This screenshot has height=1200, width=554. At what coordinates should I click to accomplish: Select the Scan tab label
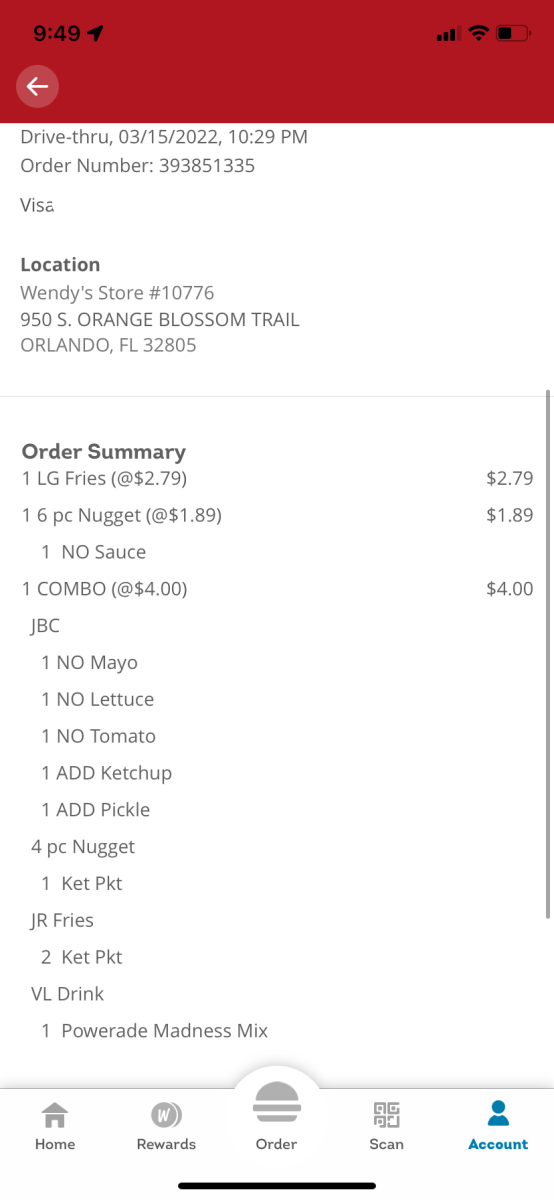click(387, 1144)
